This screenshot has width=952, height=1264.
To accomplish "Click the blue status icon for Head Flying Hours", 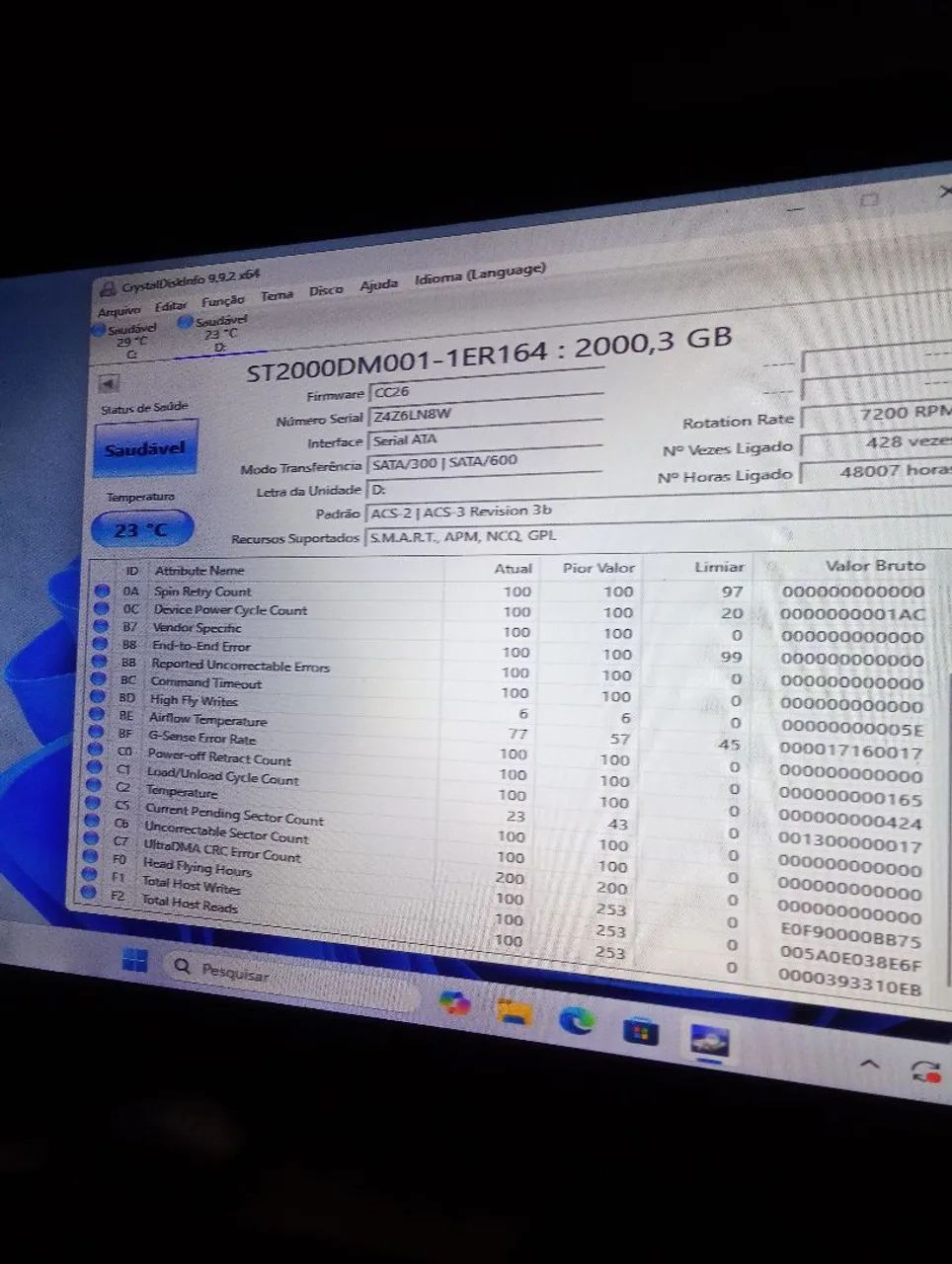I will [90, 856].
